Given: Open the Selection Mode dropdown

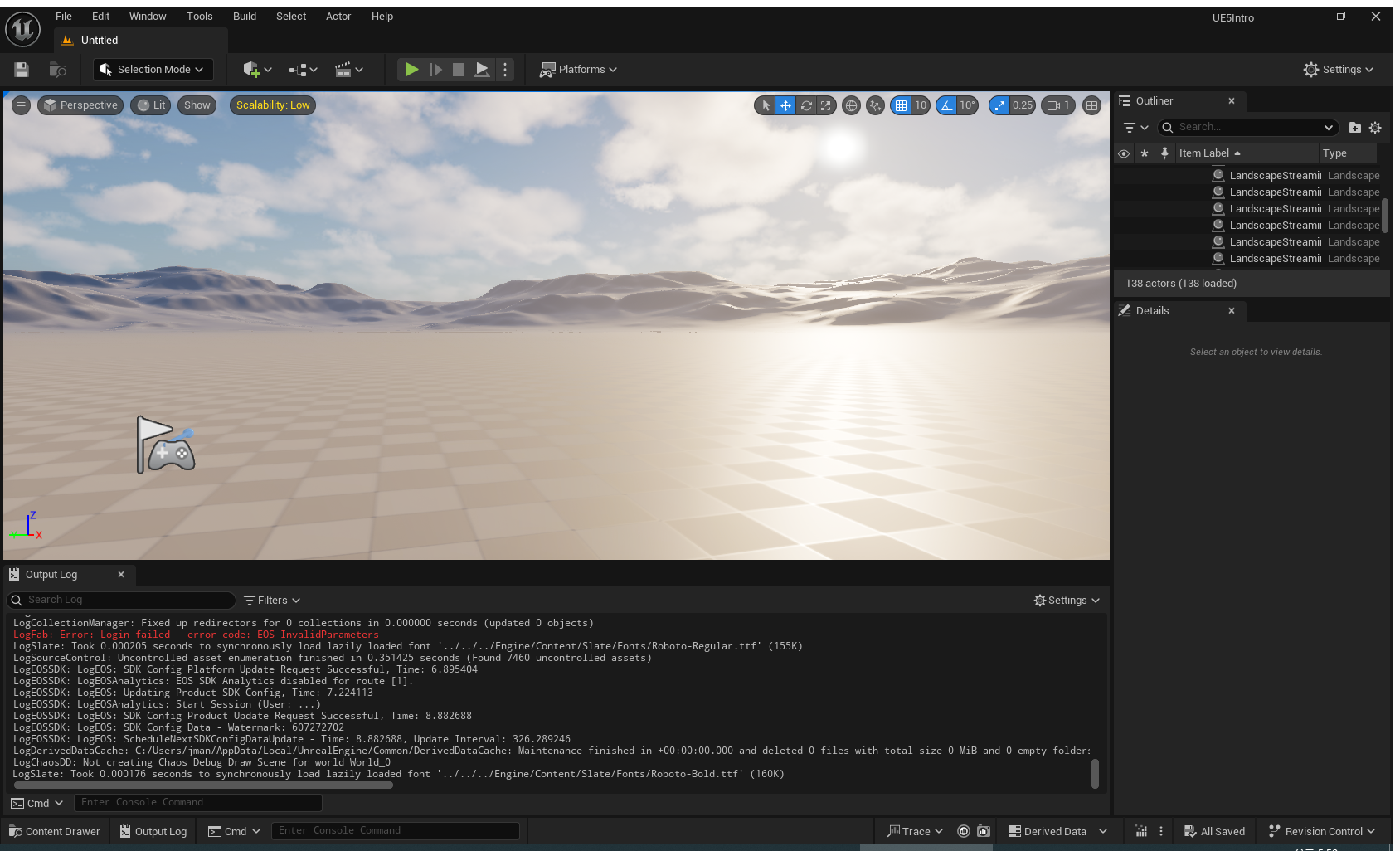Looking at the screenshot, I should click(x=153, y=70).
